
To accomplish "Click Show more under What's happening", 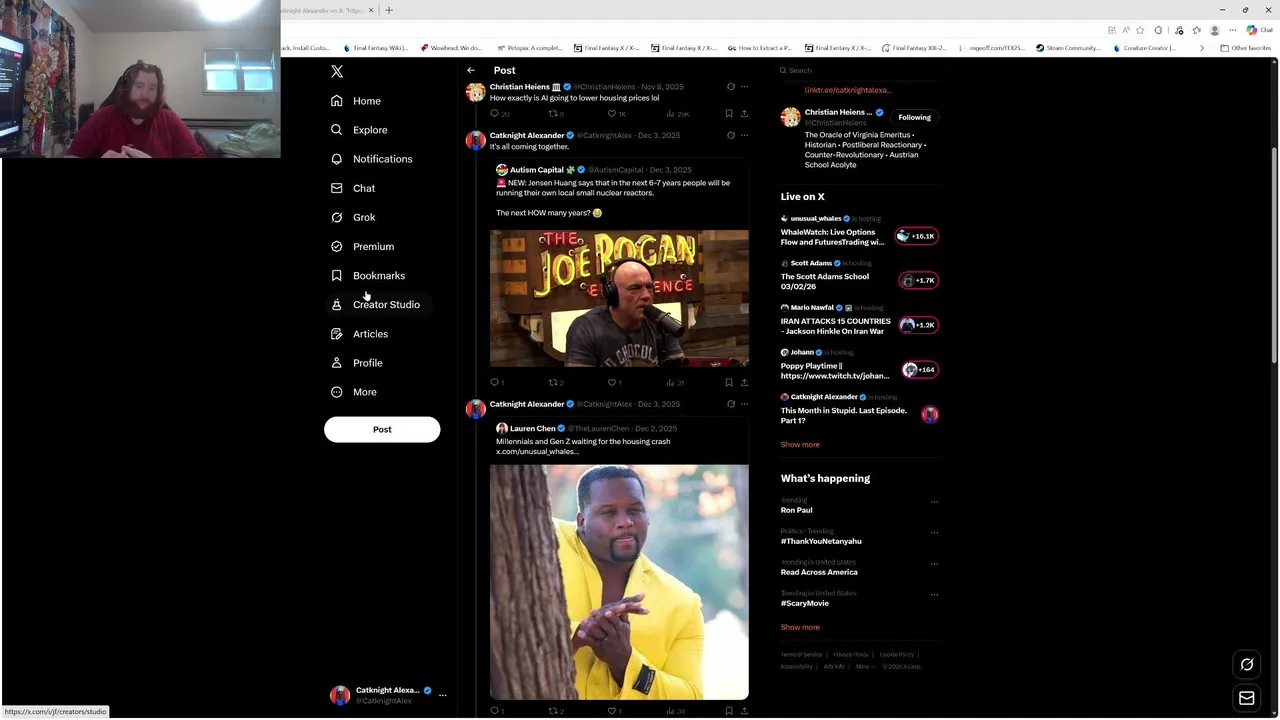I will [800, 627].
